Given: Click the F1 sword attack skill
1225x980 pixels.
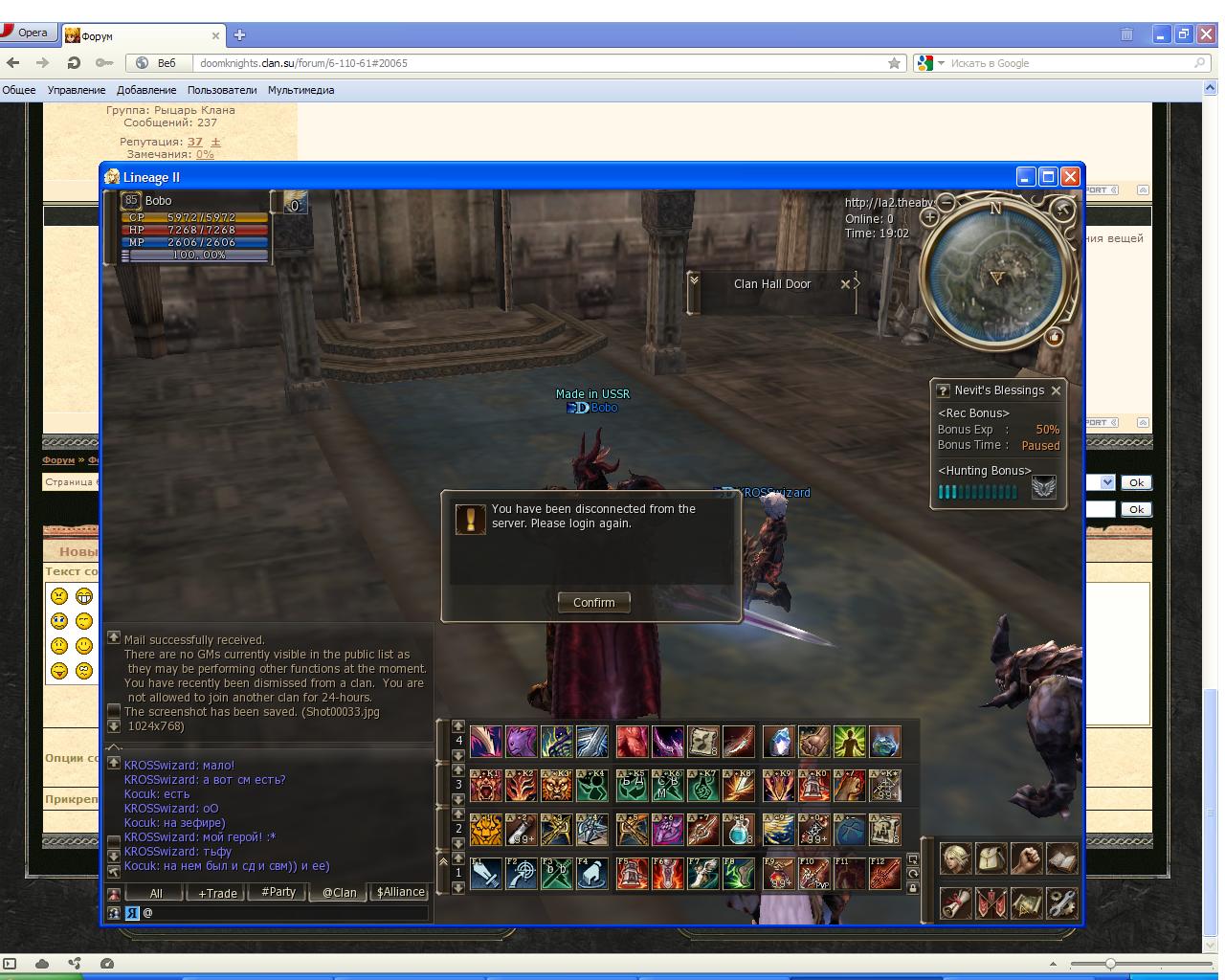Looking at the screenshot, I should click(x=485, y=873).
